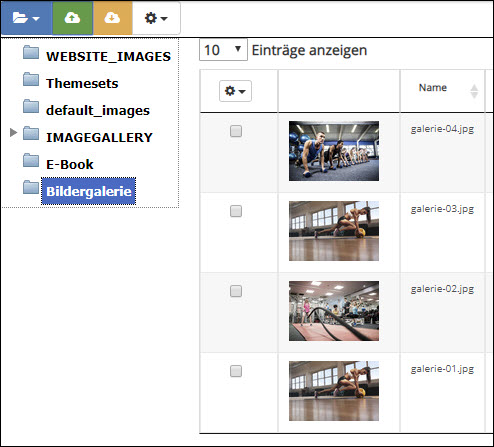The image size is (494, 447).
Task: Tick the galerie-03.jpg checkbox
Action: pyautogui.click(x=236, y=211)
